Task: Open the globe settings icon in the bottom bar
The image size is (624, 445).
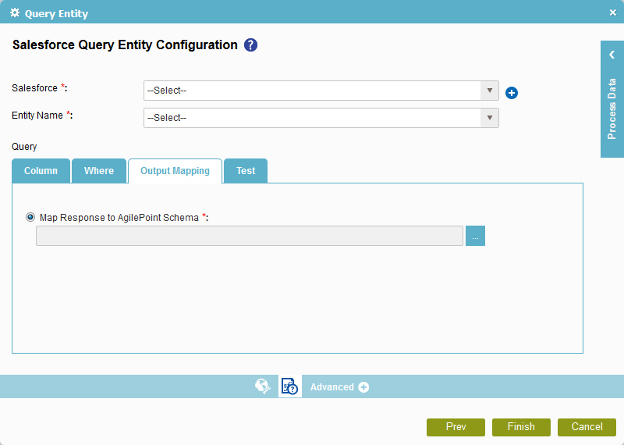Action: click(x=263, y=386)
